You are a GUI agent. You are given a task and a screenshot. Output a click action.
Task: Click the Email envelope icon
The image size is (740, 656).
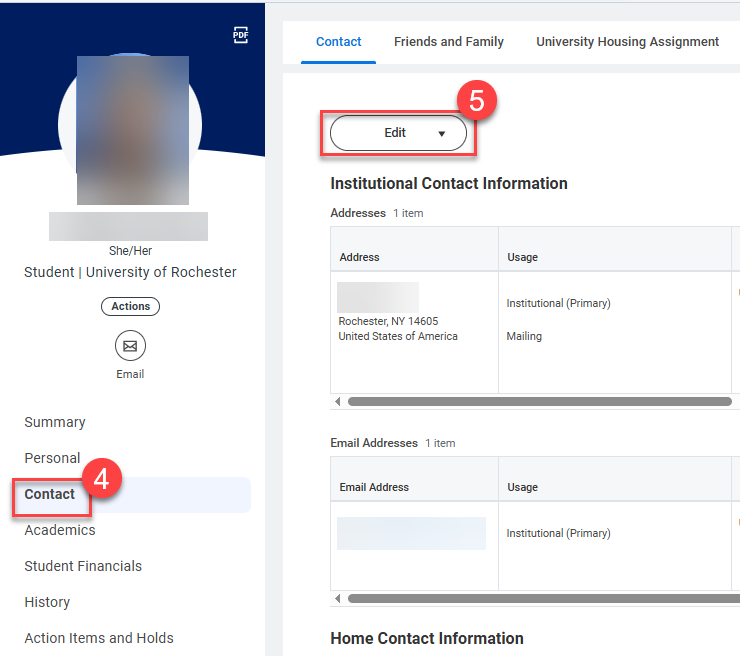point(130,345)
